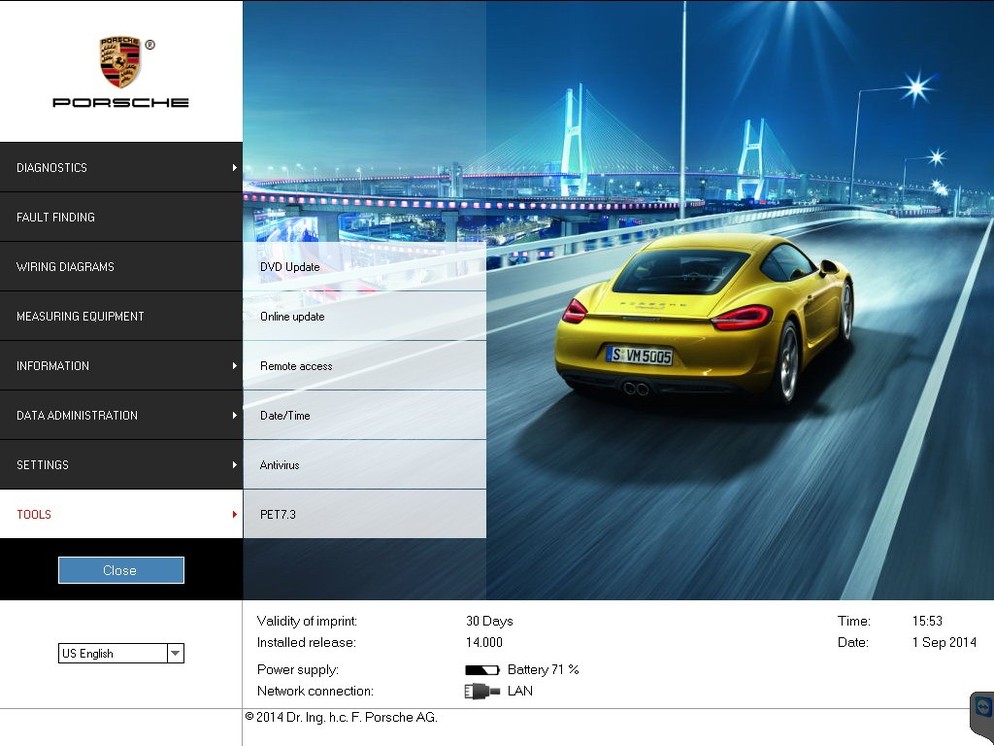Launch the Antivirus tool

coord(365,465)
